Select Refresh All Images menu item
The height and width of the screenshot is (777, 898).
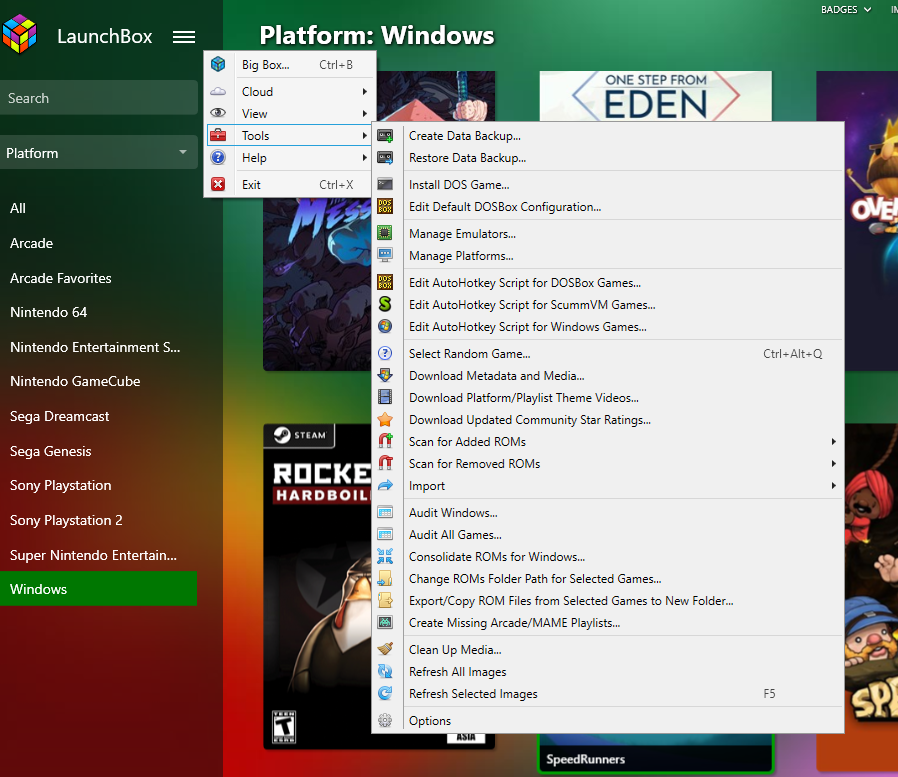coord(608,672)
